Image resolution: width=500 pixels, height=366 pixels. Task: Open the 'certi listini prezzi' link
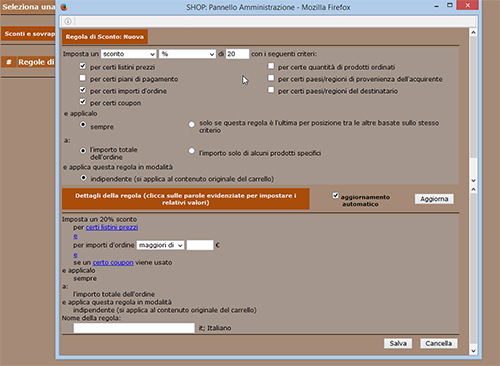112,227
